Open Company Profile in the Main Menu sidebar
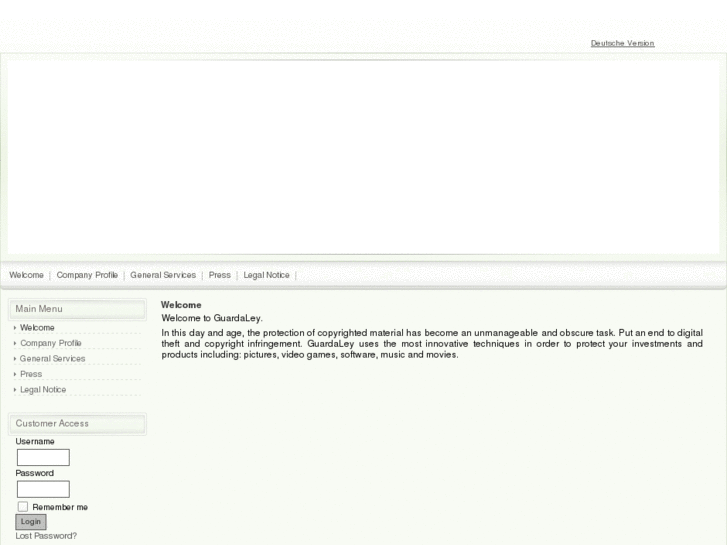Viewport: 727px width, 545px height. (51, 343)
